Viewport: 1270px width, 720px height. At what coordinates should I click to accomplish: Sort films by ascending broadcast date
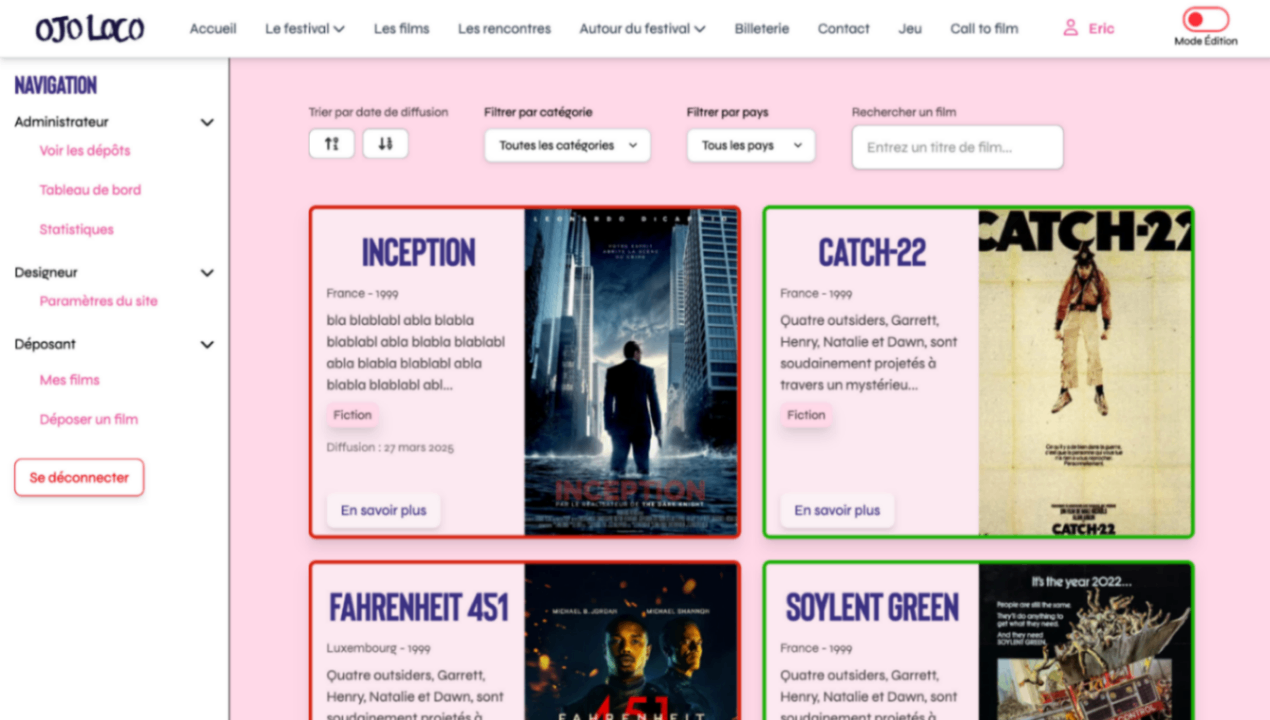click(x=331, y=144)
